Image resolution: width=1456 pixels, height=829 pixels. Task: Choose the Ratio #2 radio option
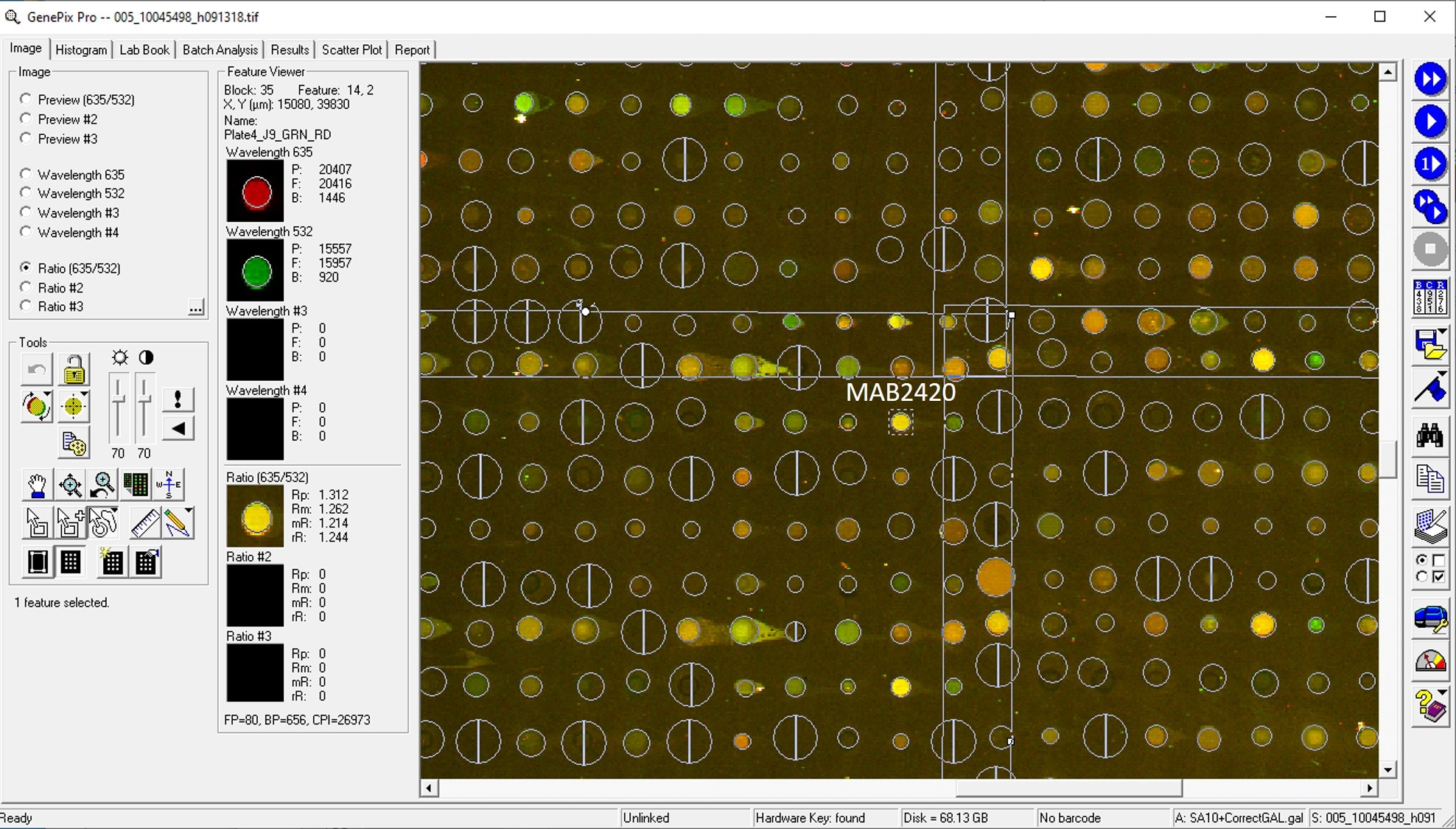(x=27, y=287)
